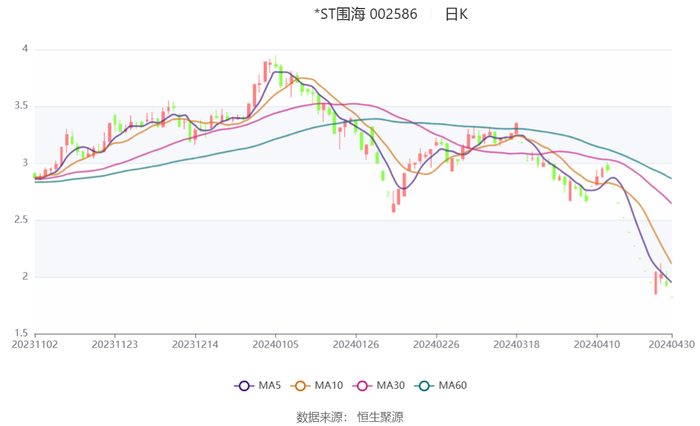
Task: Click y-axis value 2
Action: click(25, 276)
